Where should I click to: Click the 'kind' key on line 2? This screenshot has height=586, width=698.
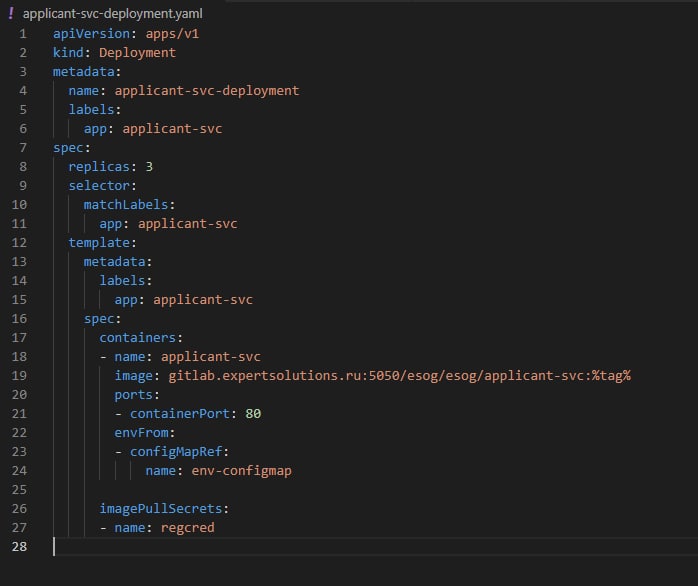click(x=68, y=53)
